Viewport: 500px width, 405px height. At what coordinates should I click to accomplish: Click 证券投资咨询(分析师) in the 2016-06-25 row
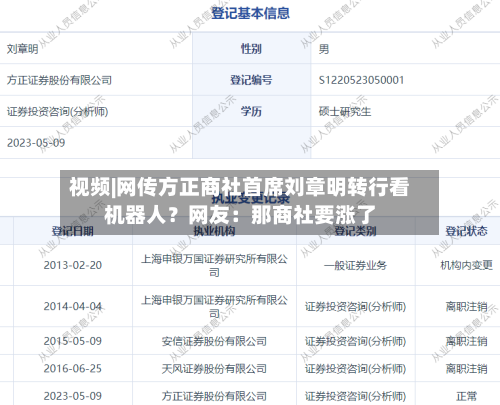[355, 369]
